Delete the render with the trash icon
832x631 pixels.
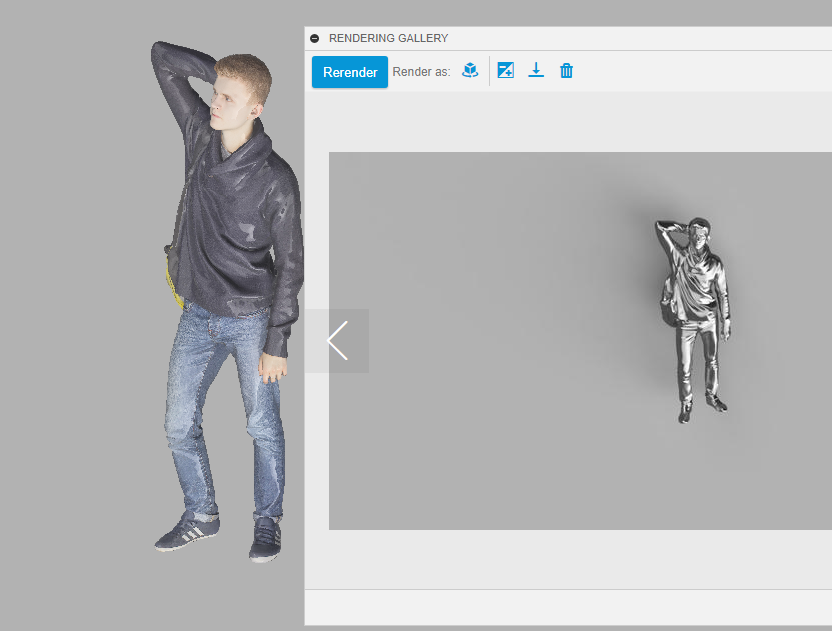coord(566,70)
